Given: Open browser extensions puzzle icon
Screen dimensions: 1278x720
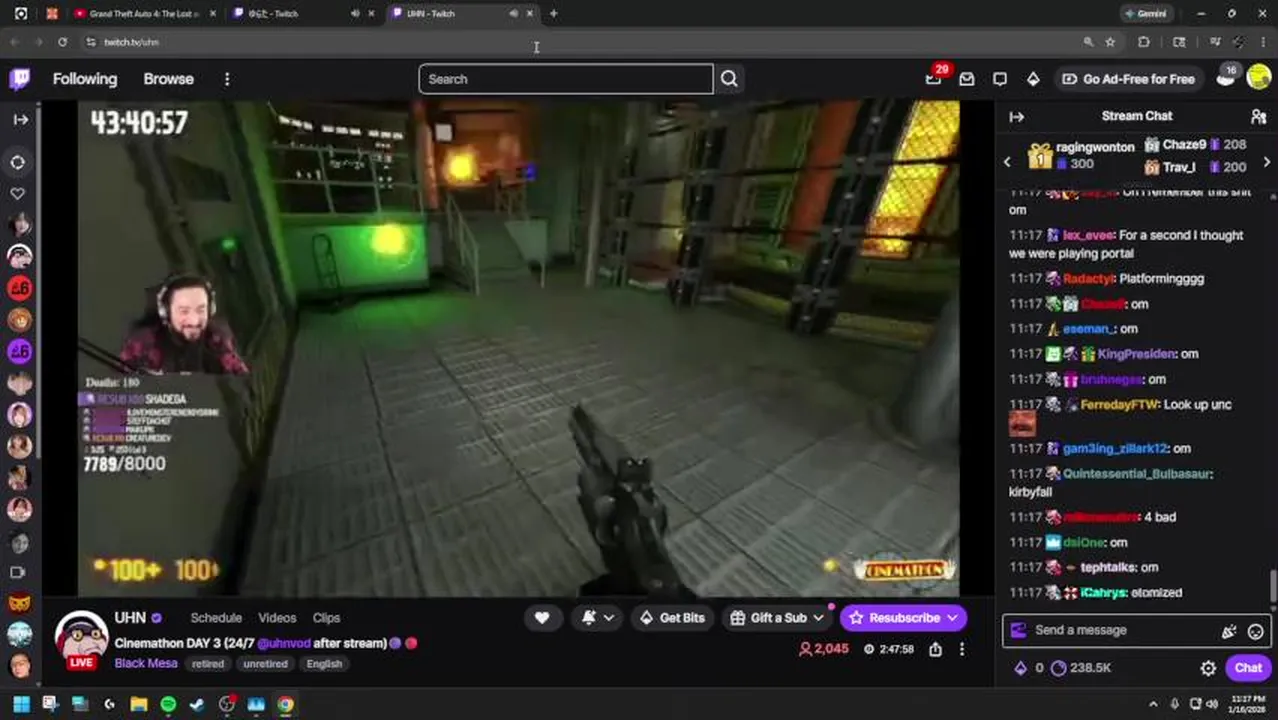Looking at the screenshot, I should 1144,42.
